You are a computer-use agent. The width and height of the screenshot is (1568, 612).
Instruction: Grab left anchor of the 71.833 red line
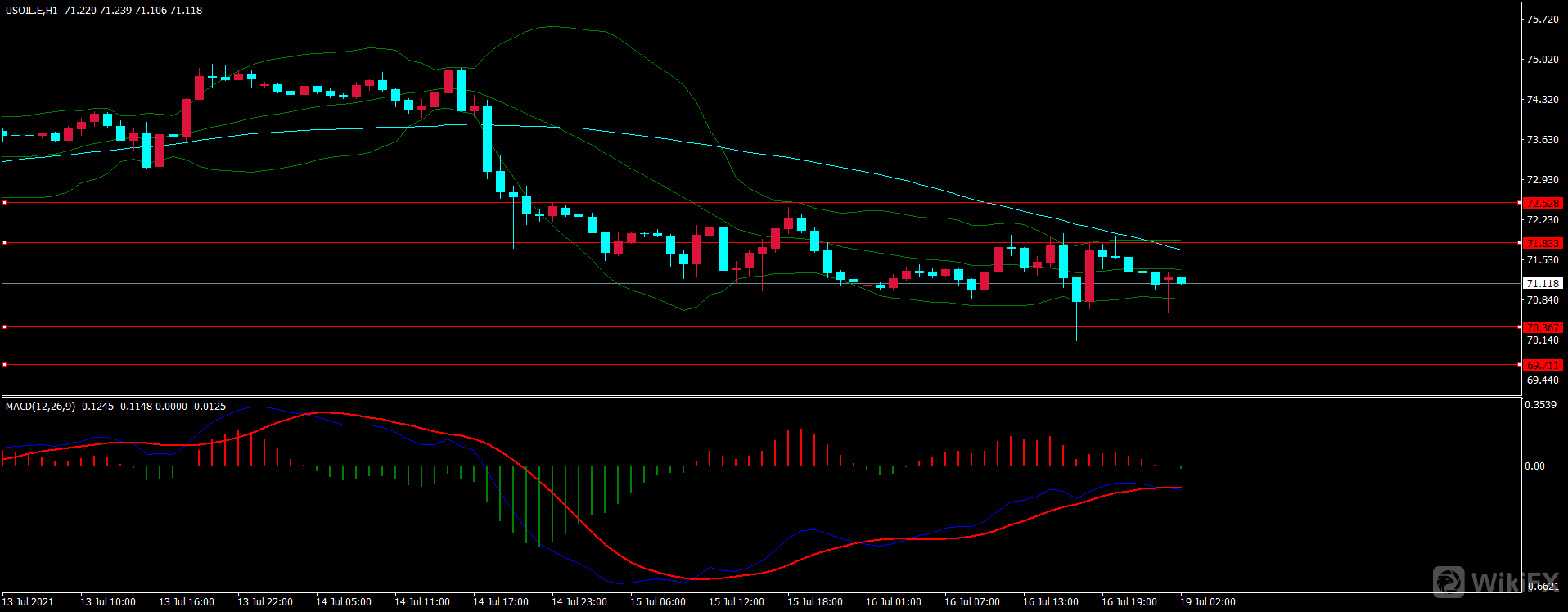click(x=5, y=243)
